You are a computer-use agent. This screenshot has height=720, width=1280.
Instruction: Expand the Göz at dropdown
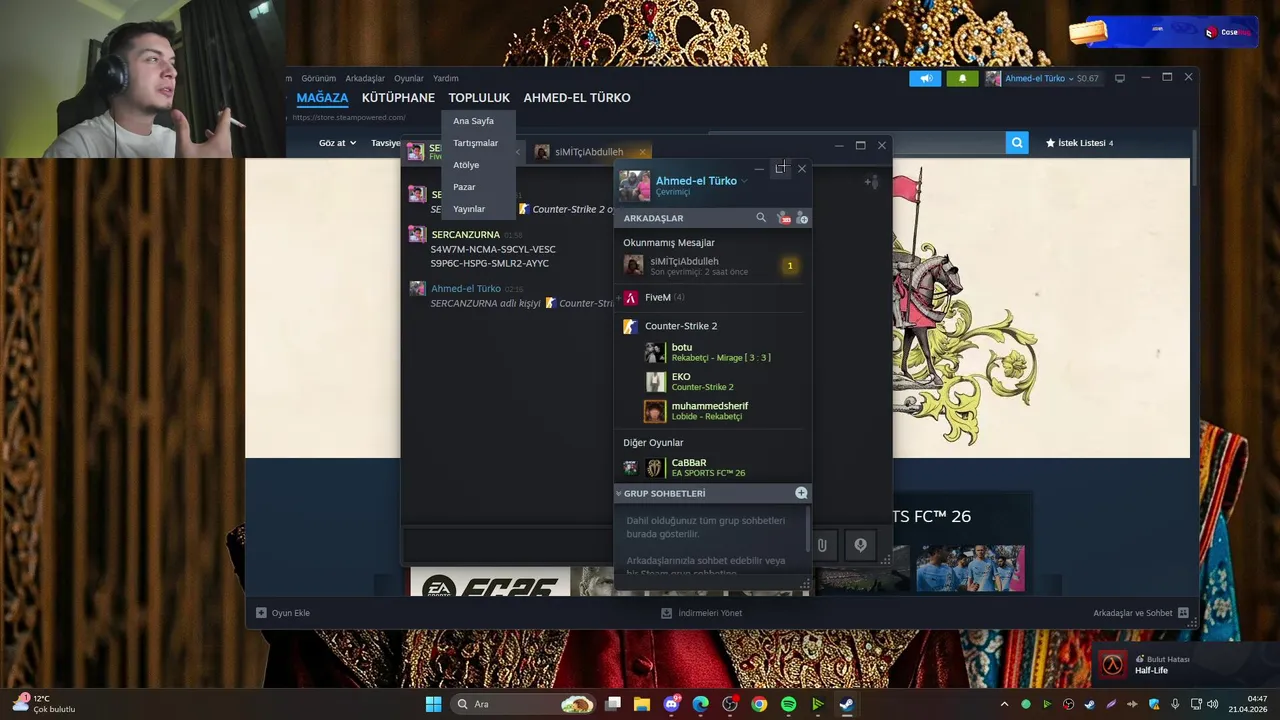[x=337, y=143]
